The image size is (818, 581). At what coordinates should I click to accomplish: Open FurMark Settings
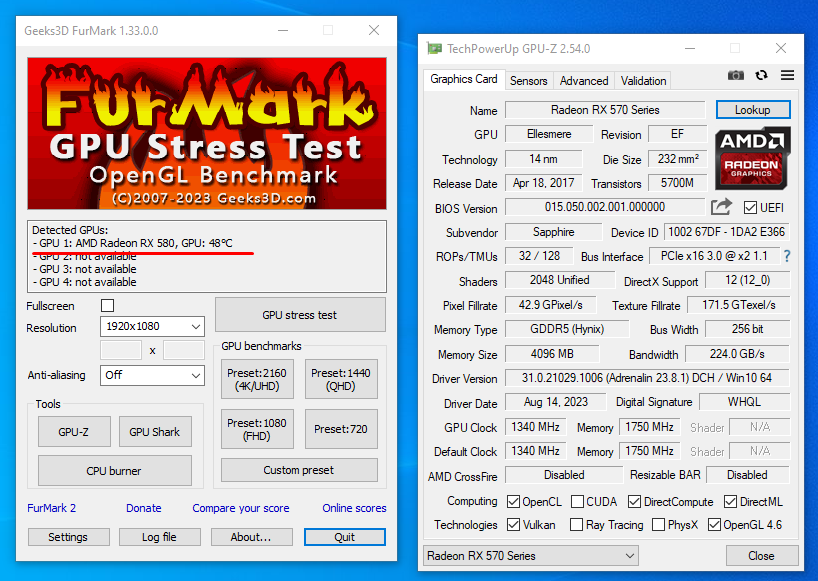68,537
